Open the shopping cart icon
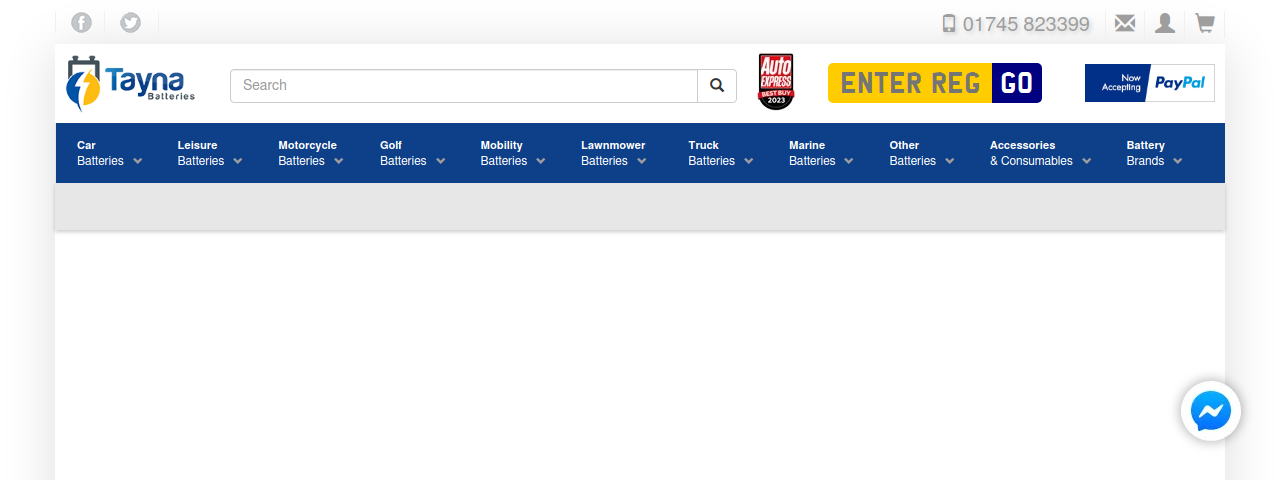The image size is (1280, 480). (x=1205, y=23)
